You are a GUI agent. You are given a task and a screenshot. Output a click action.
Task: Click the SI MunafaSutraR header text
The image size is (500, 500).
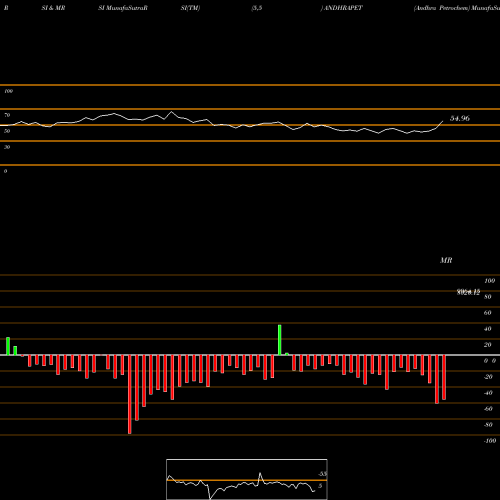pyautogui.click(x=123, y=8)
